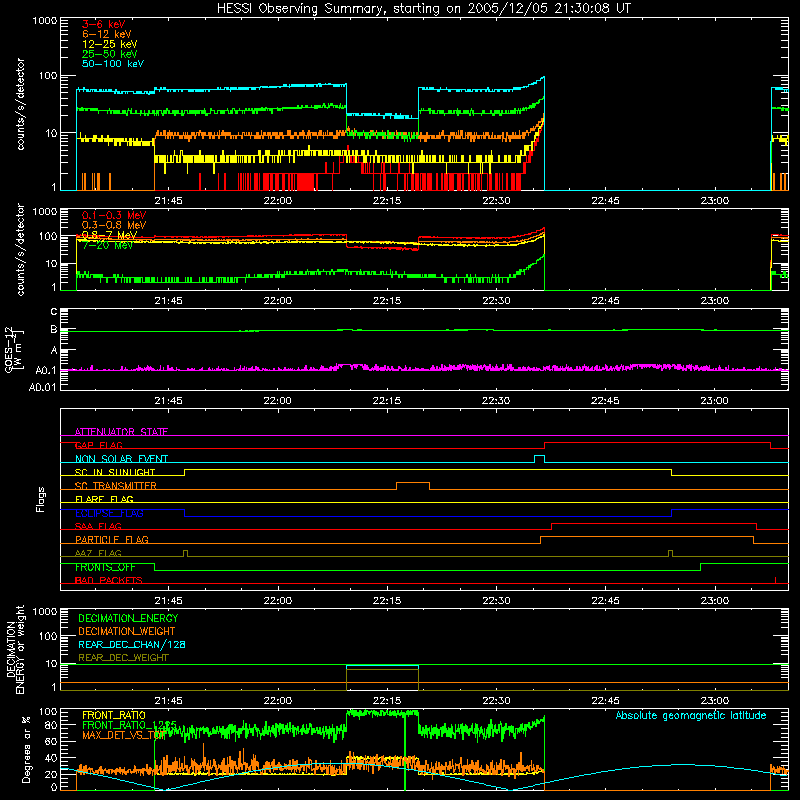Select the BAD_PACKETS label

click(x=109, y=580)
